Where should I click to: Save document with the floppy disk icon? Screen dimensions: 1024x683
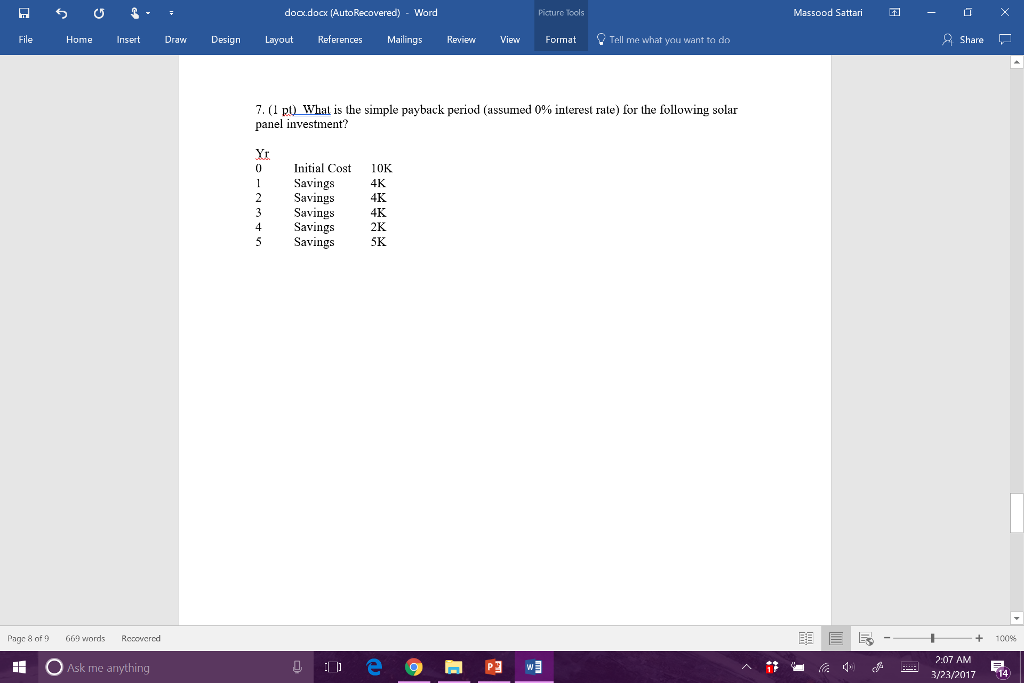pos(24,12)
